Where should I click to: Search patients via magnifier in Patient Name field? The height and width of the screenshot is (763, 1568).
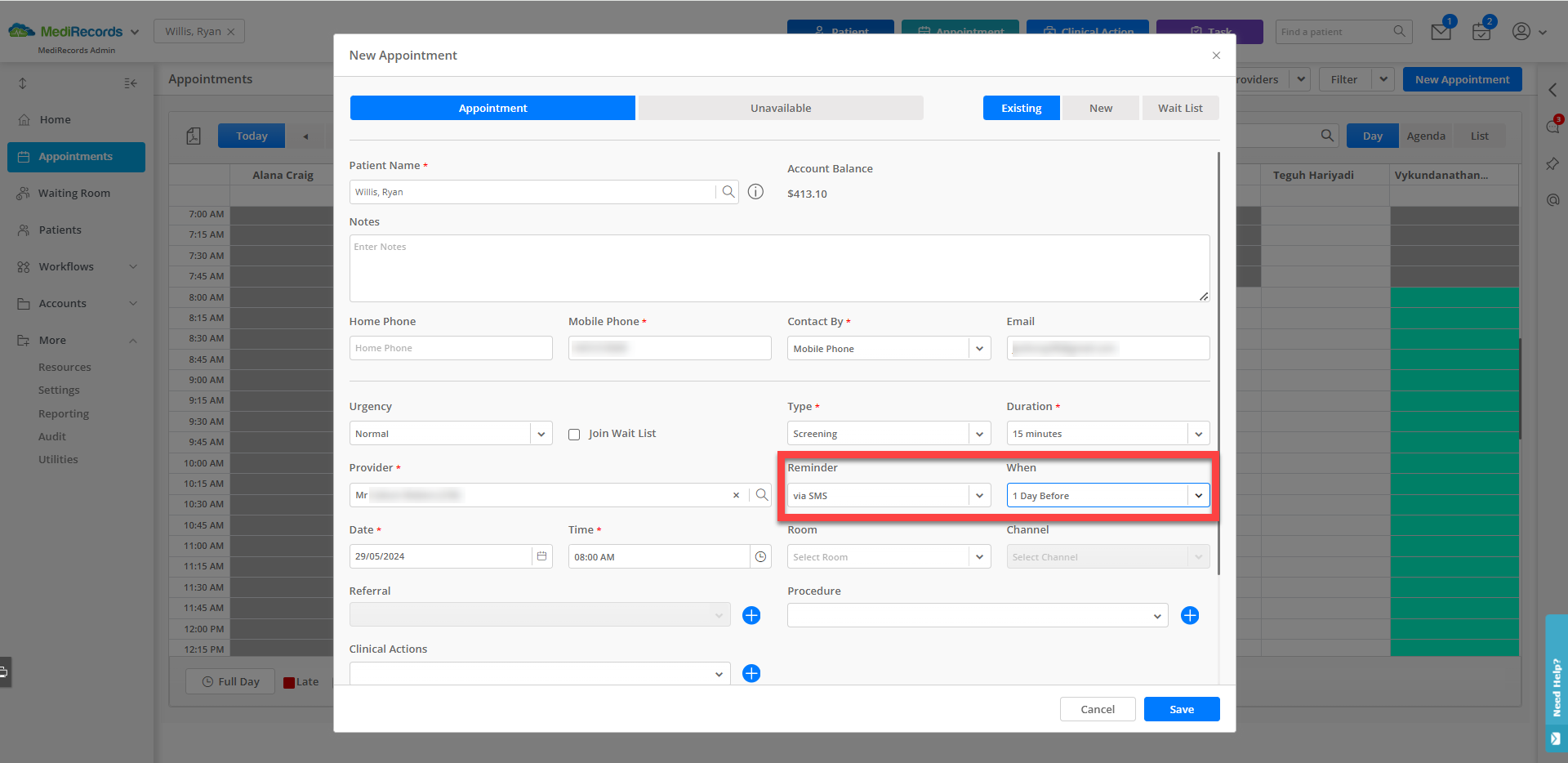click(x=728, y=192)
